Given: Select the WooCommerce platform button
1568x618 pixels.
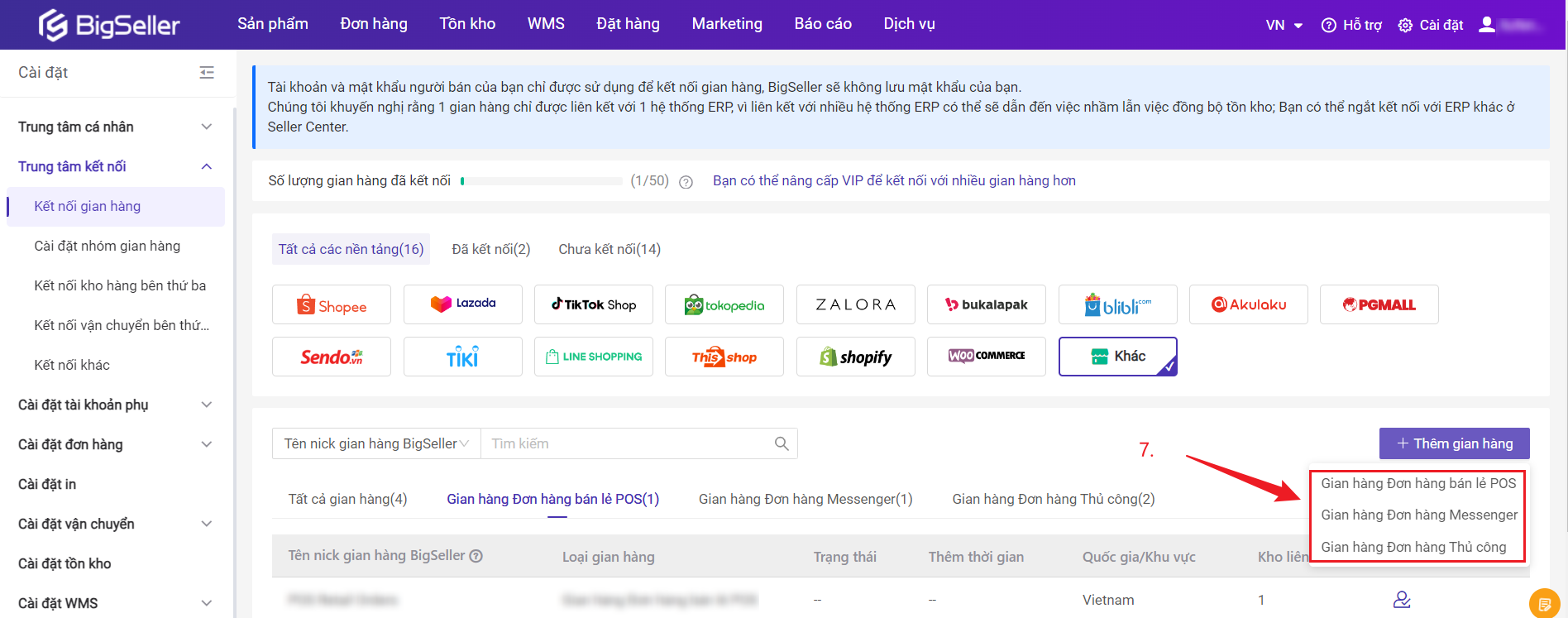Looking at the screenshot, I should [987, 357].
